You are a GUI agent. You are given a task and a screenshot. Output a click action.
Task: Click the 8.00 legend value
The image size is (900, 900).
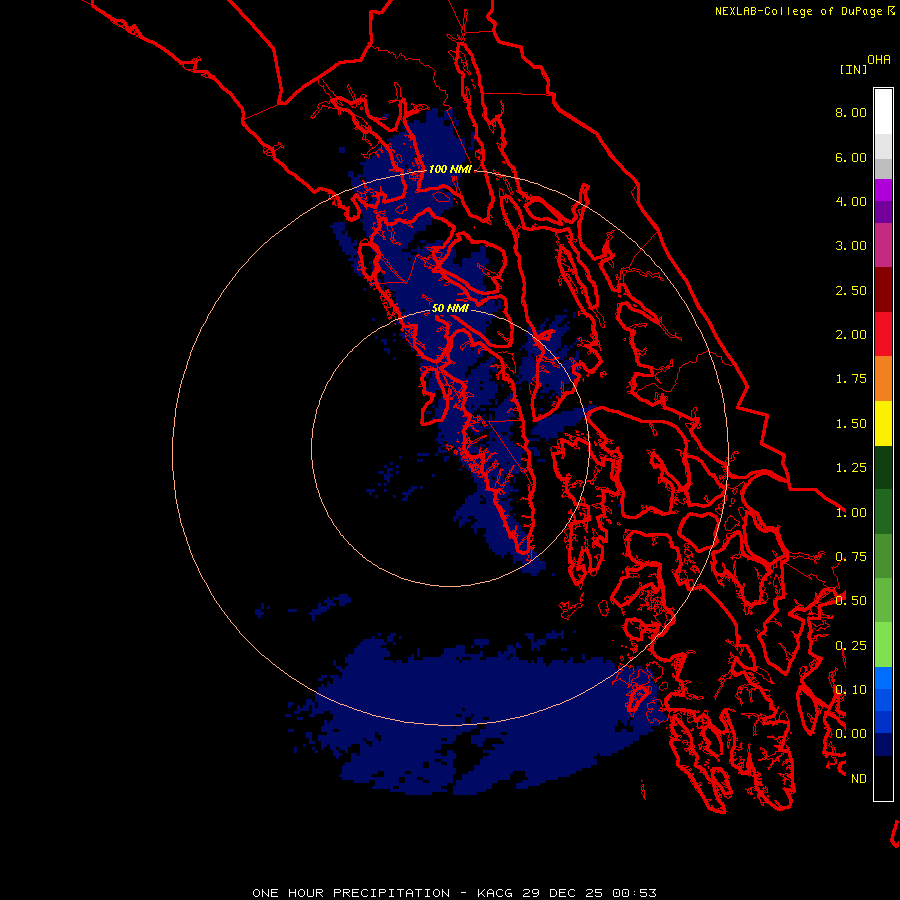coord(851,112)
